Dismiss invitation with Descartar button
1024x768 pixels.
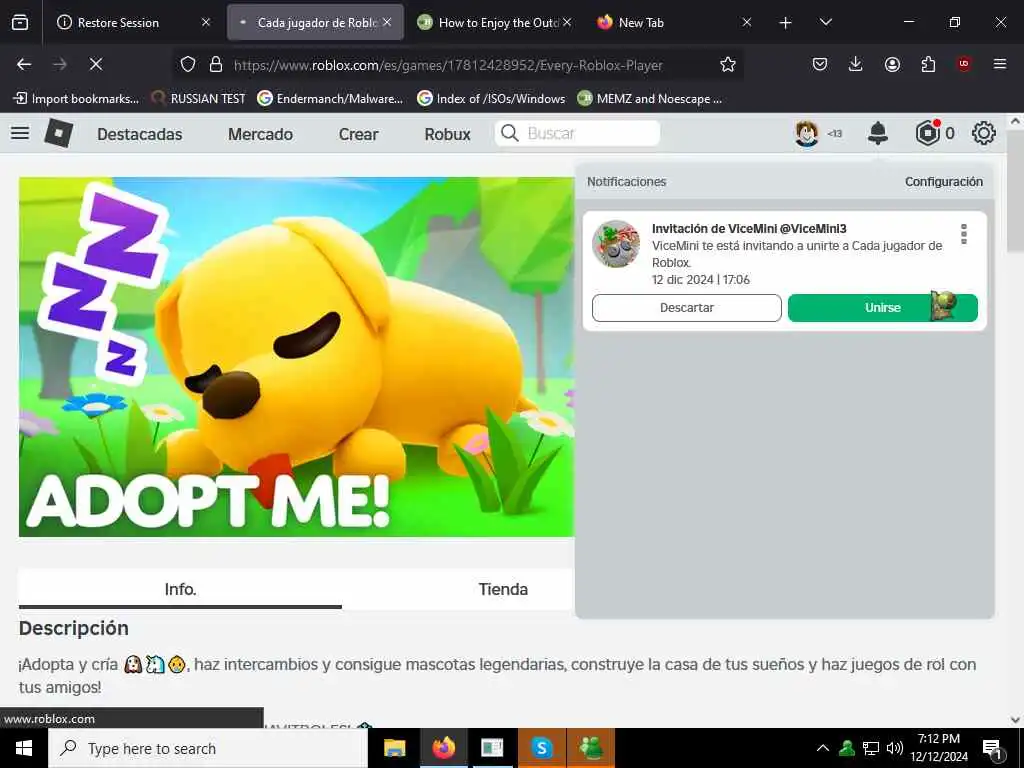tap(686, 308)
